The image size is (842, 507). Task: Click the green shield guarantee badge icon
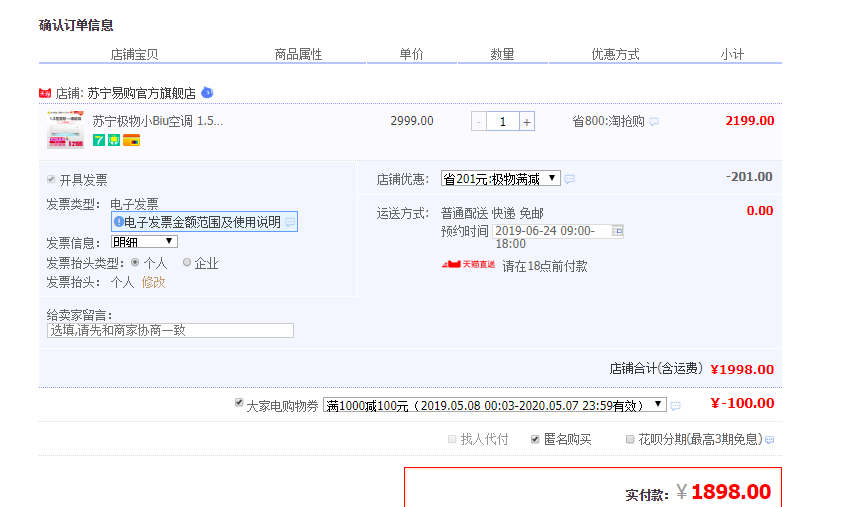[x=114, y=140]
